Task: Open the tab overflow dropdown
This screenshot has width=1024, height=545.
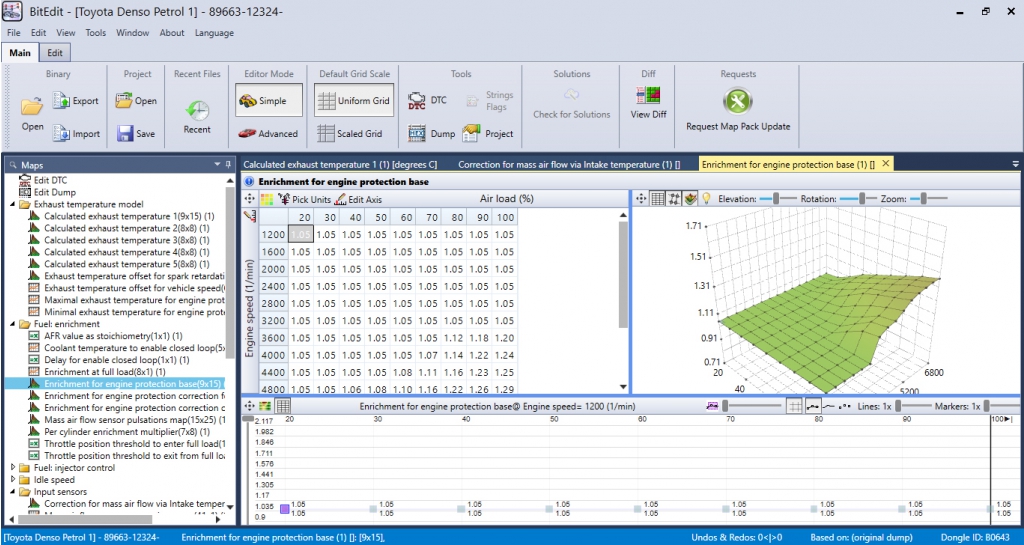Action: point(1016,164)
